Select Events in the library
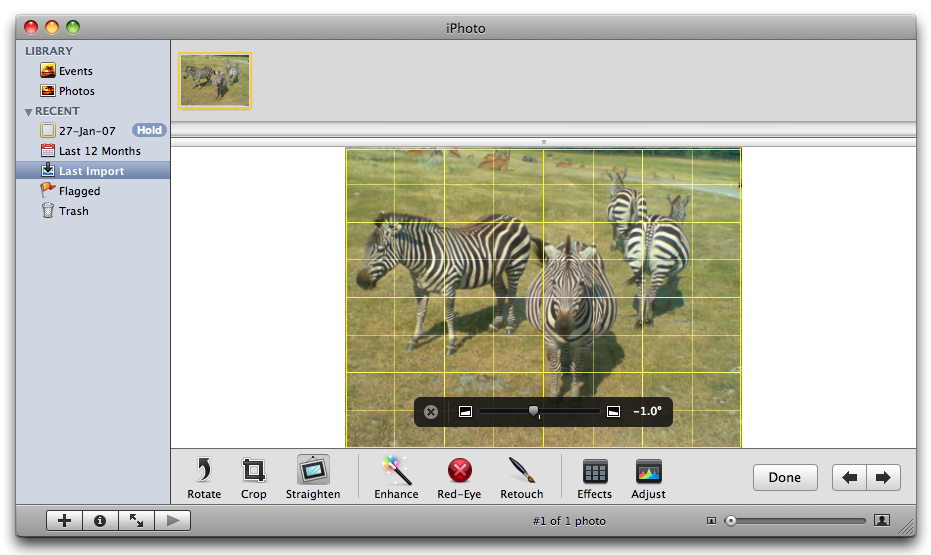931x555 pixels. click(75, 71)
